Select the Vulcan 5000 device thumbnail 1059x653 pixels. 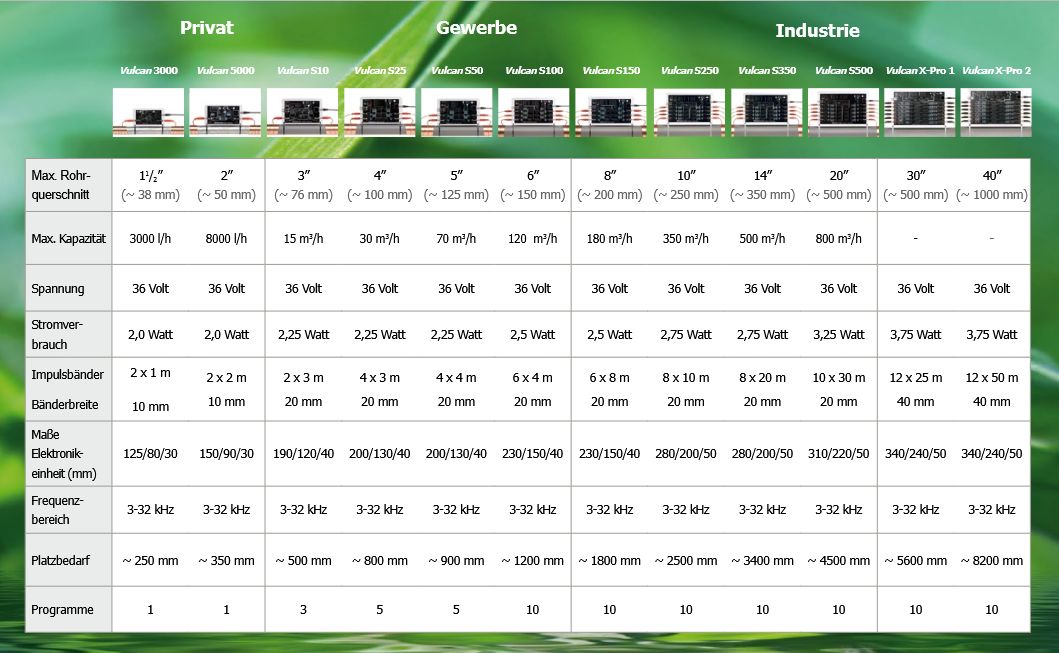coord(225,112)
